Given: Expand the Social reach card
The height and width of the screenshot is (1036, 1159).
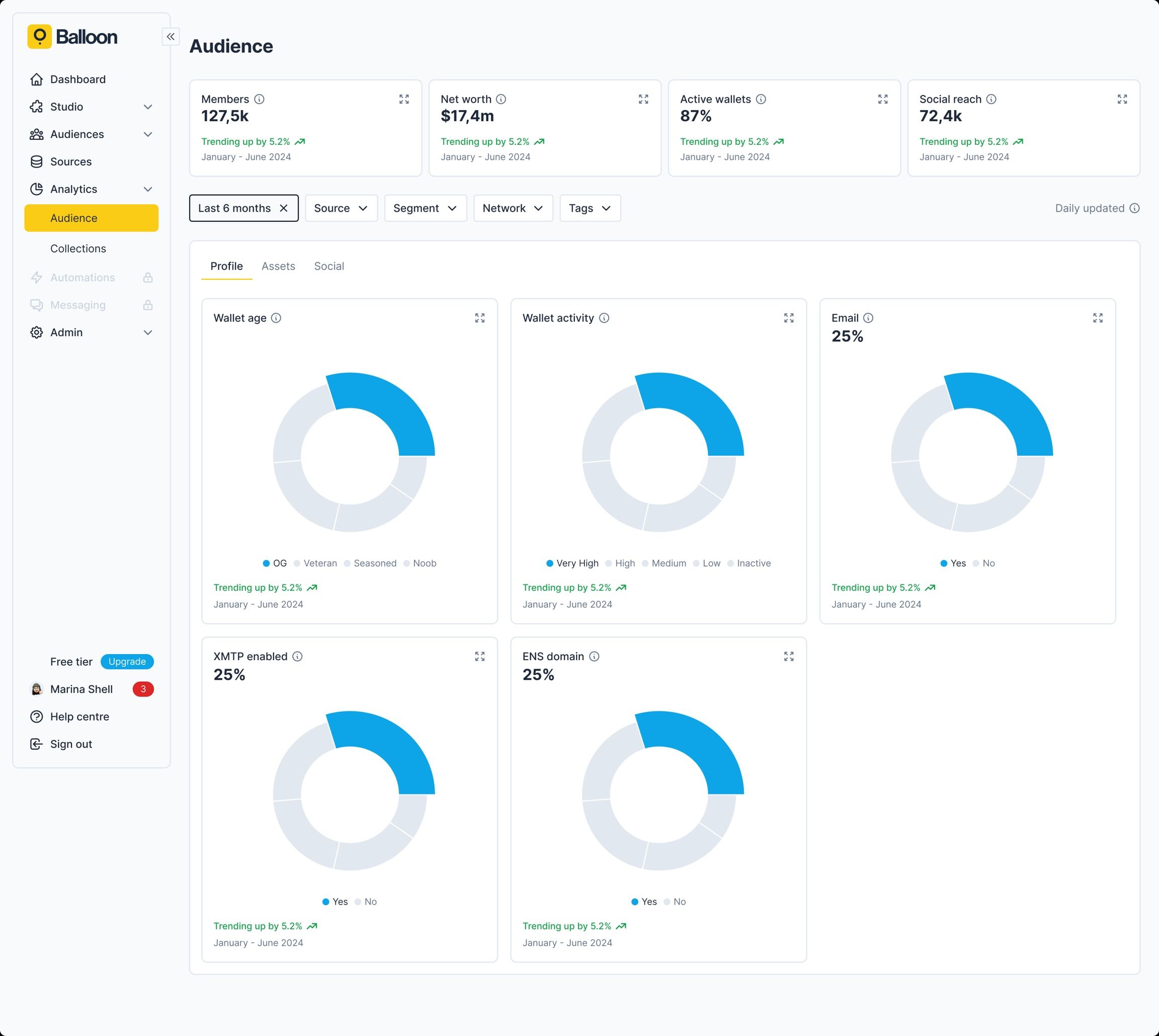Looking at the screenshot, I should click(x=1122, y=99).
